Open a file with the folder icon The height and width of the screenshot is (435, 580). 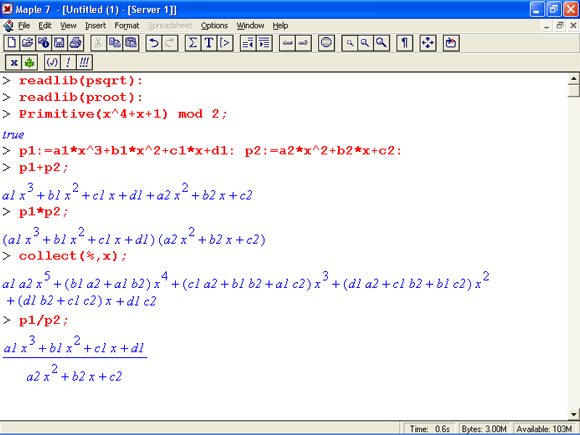(x=27, y=43)
